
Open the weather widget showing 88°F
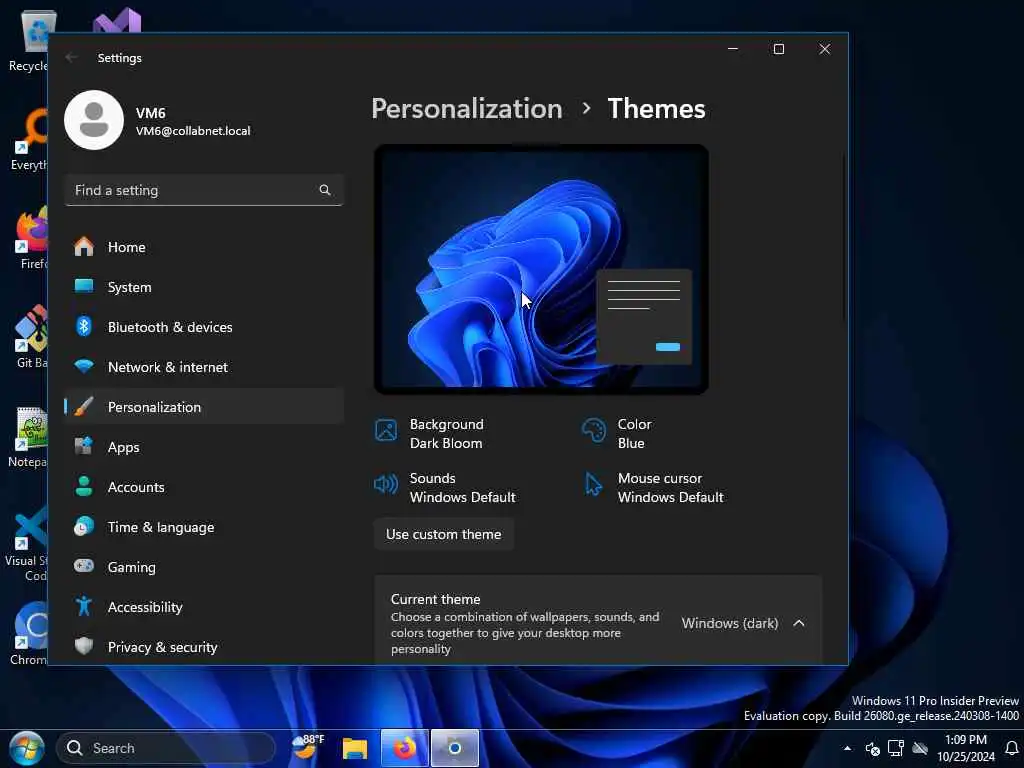click(x=308, y=746)
